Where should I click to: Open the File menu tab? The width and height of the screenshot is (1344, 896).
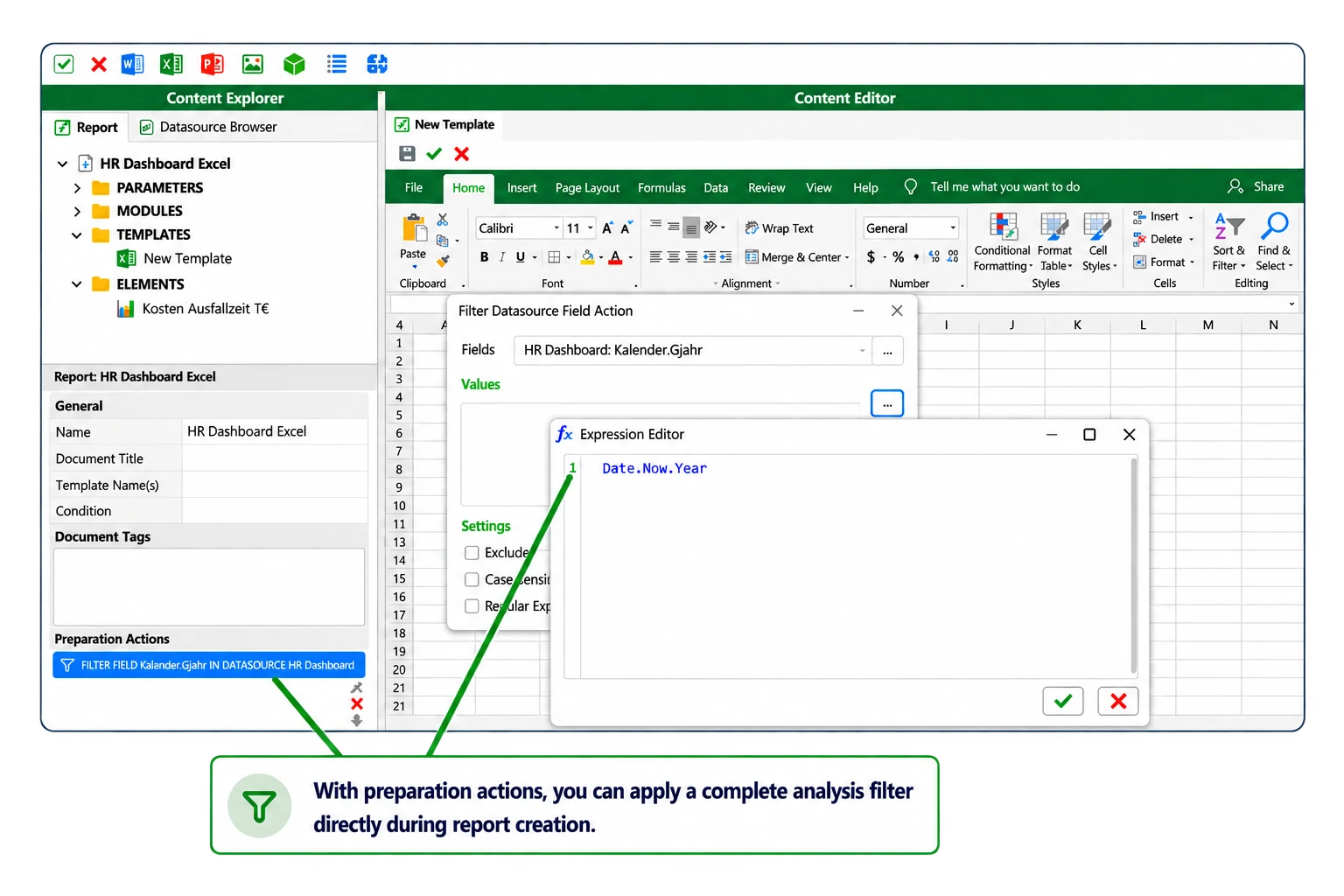414,188
